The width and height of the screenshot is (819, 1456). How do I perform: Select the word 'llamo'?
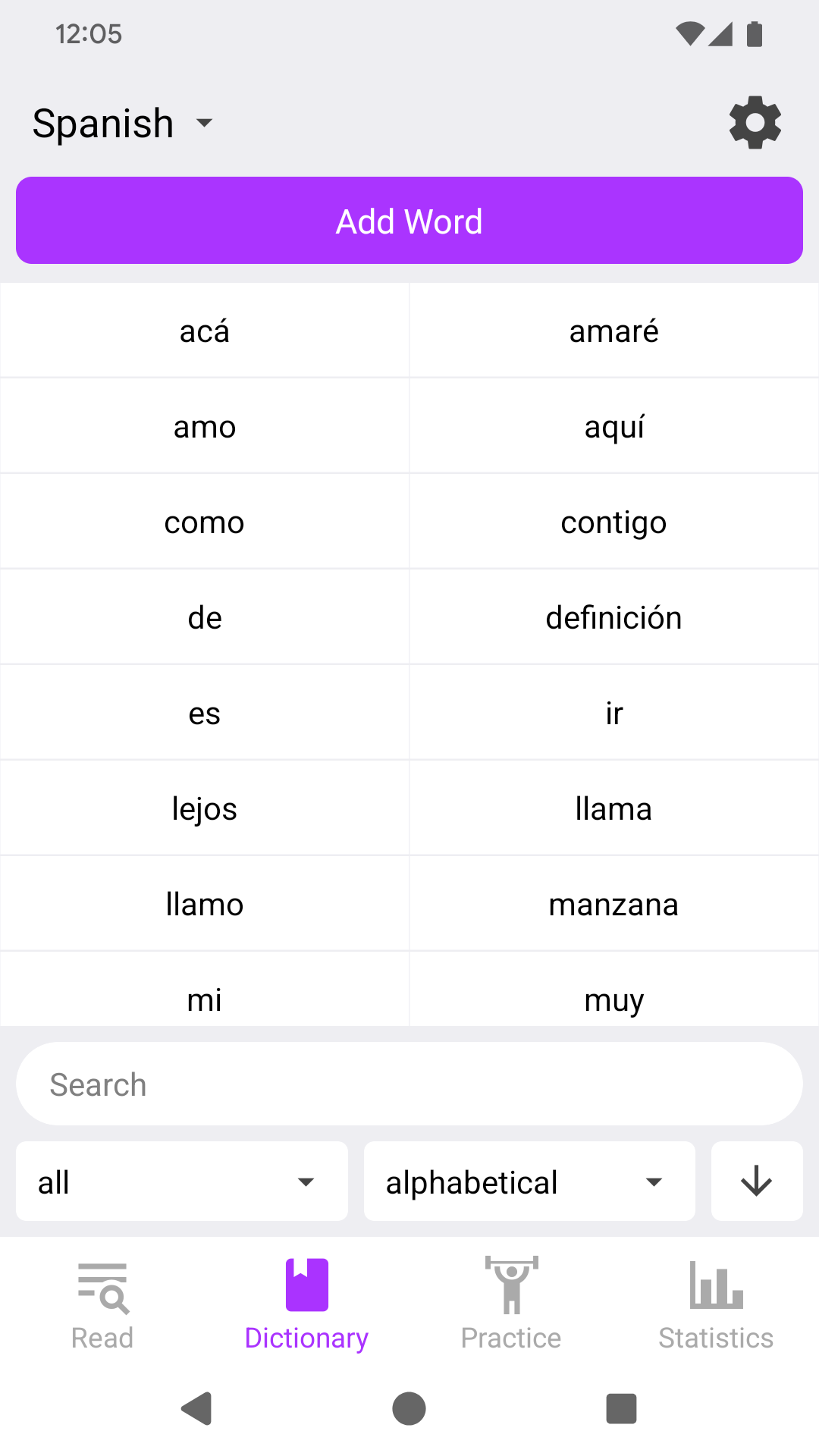click(x=205, y=904)
